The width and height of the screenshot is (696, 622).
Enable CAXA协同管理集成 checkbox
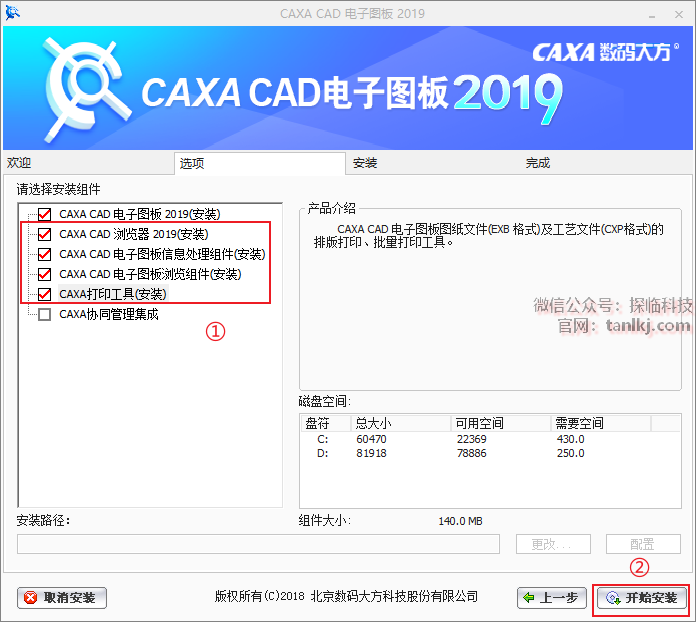[44, 315]
